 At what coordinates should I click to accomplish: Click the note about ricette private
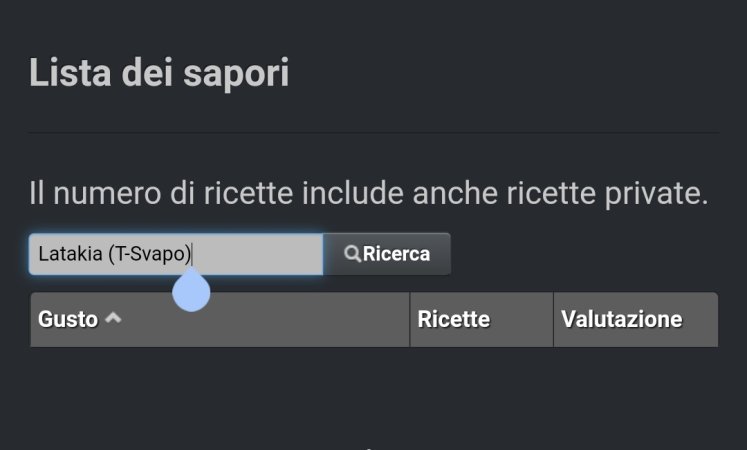tap(369, 193)
